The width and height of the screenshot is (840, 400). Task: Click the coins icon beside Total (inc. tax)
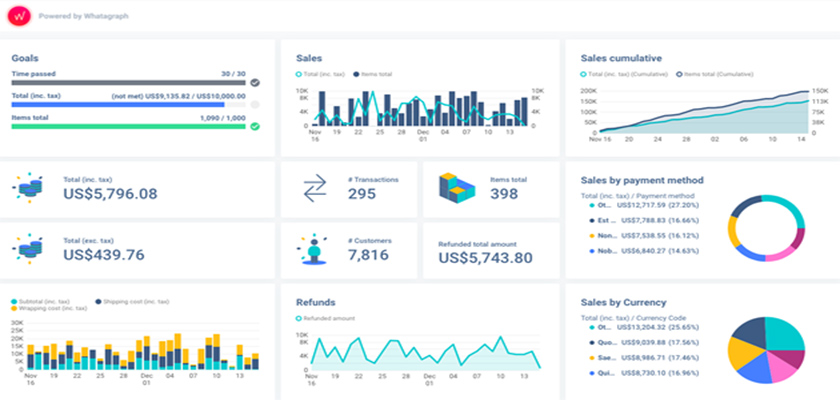tap(28, 187)
